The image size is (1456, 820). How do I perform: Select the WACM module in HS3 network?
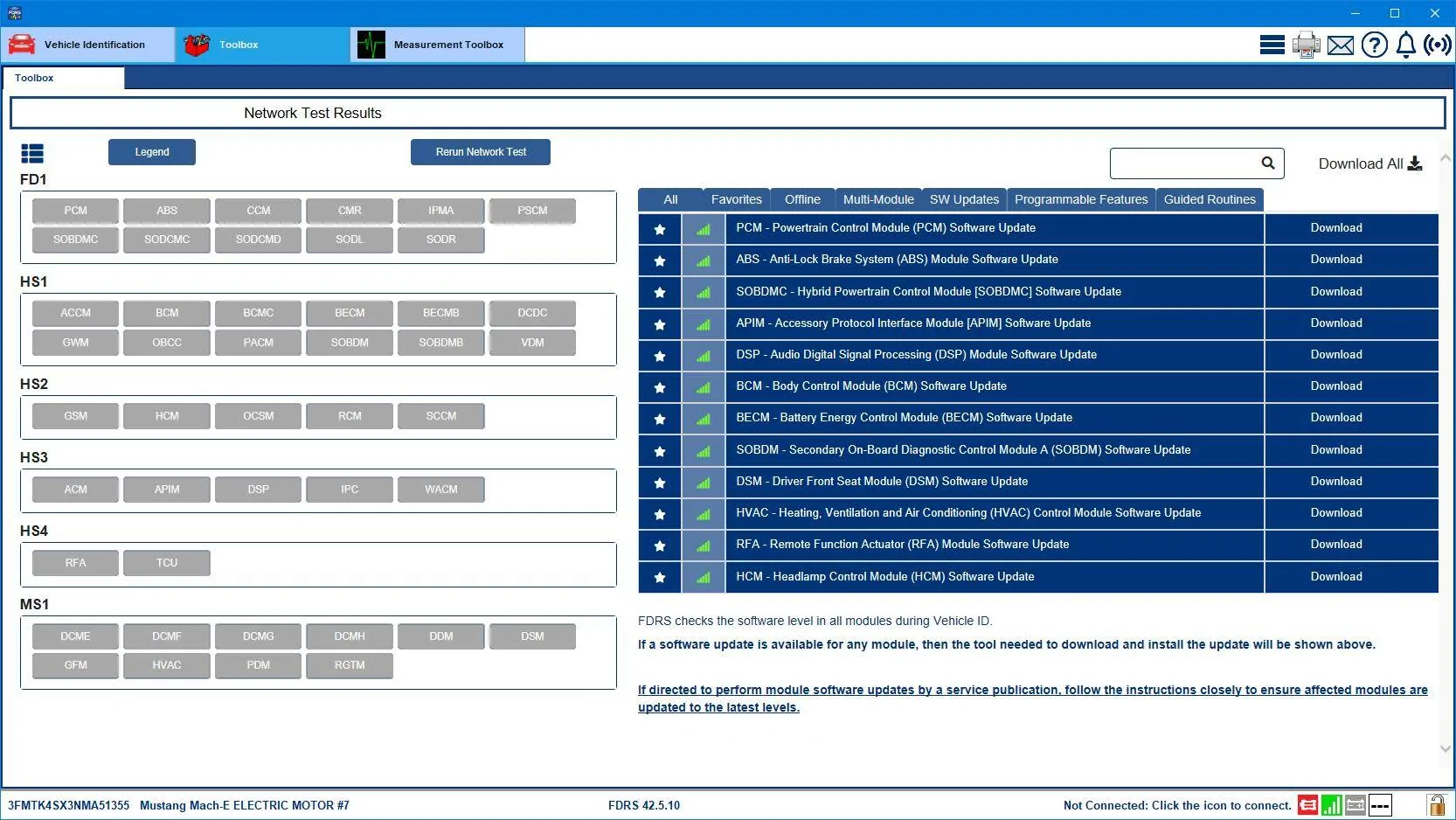click(x=440, y=490)
